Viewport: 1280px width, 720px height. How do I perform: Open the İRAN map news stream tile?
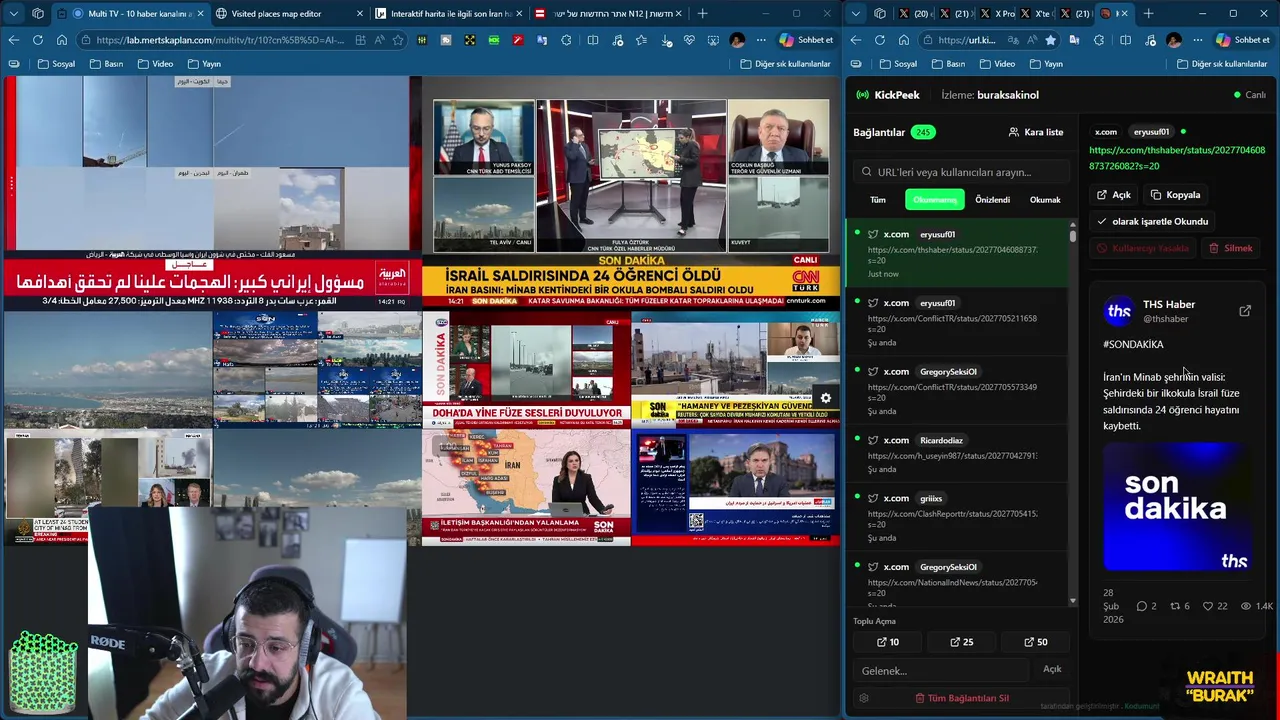pos(526,487)
